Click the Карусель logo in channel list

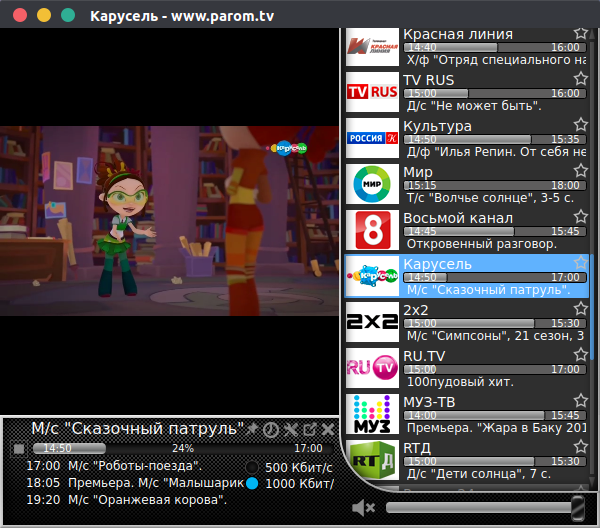[x=372, y=276]
